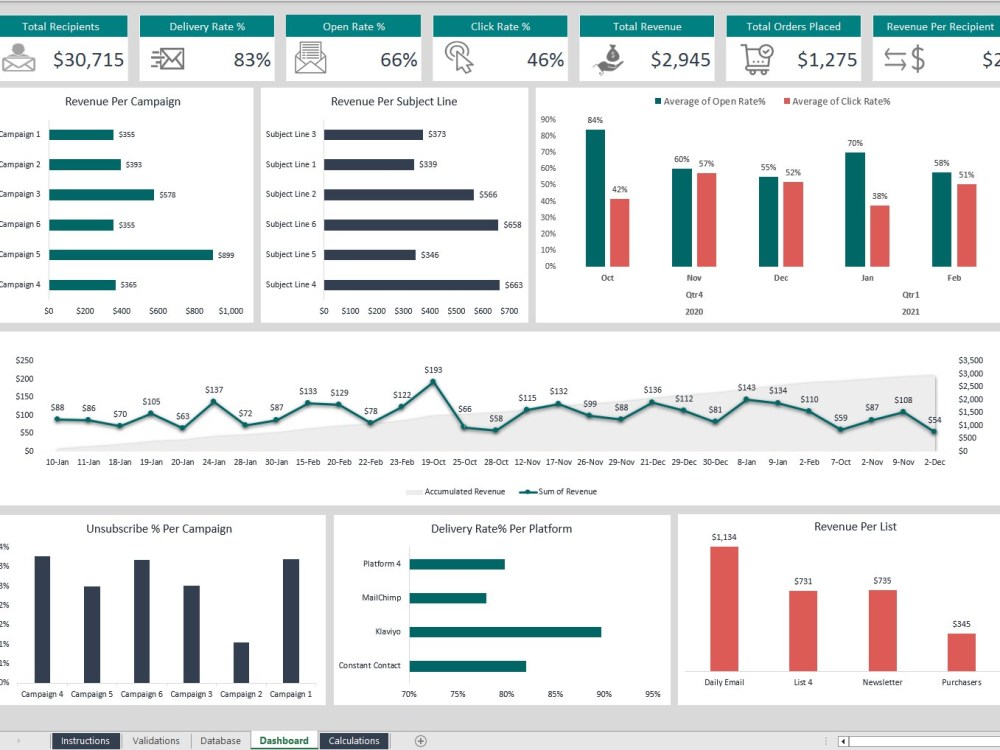Select the Total Orders Placed cart icon

(757, 58)
